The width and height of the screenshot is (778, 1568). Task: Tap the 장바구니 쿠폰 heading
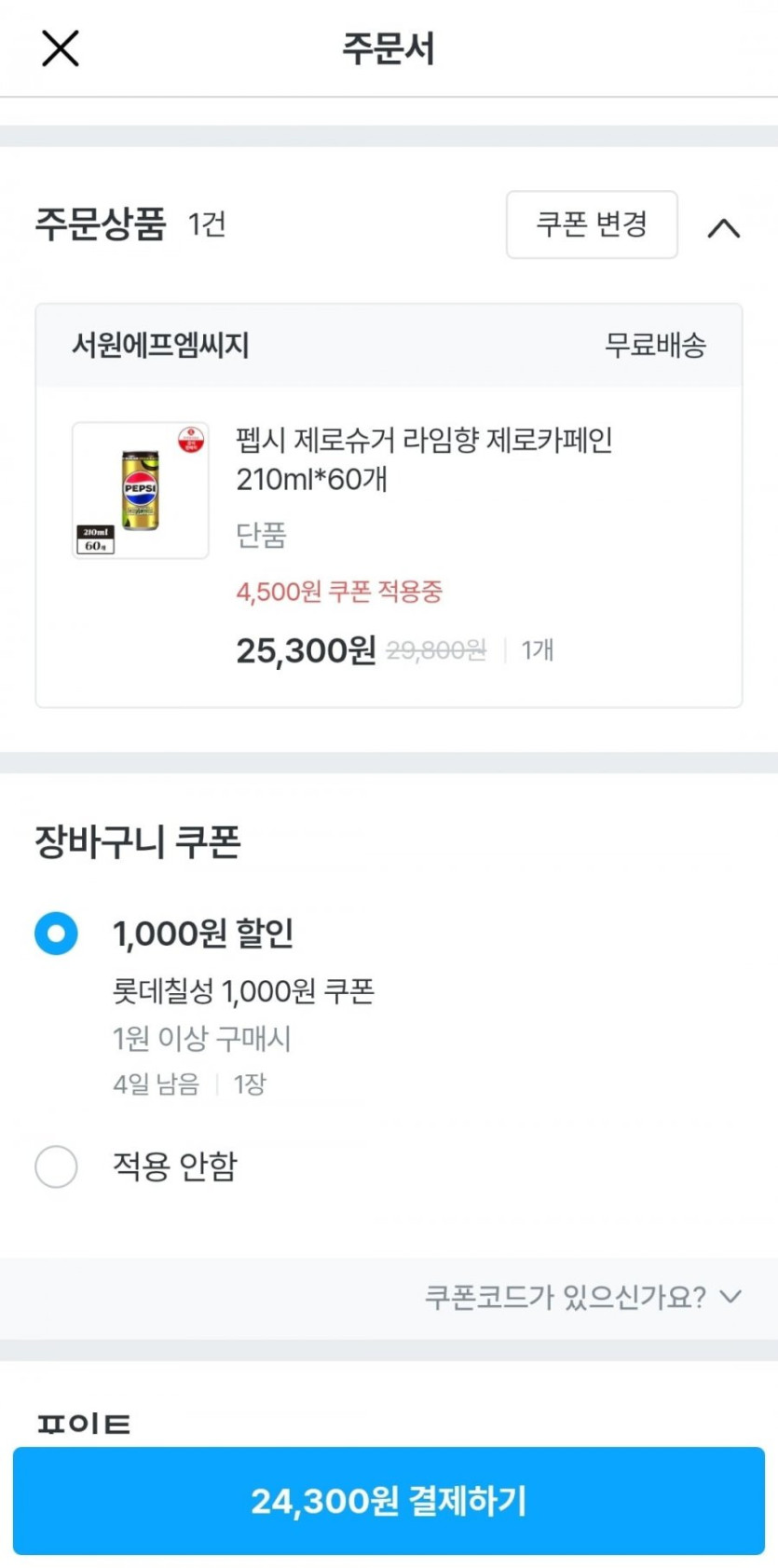[x=138, y=842]
